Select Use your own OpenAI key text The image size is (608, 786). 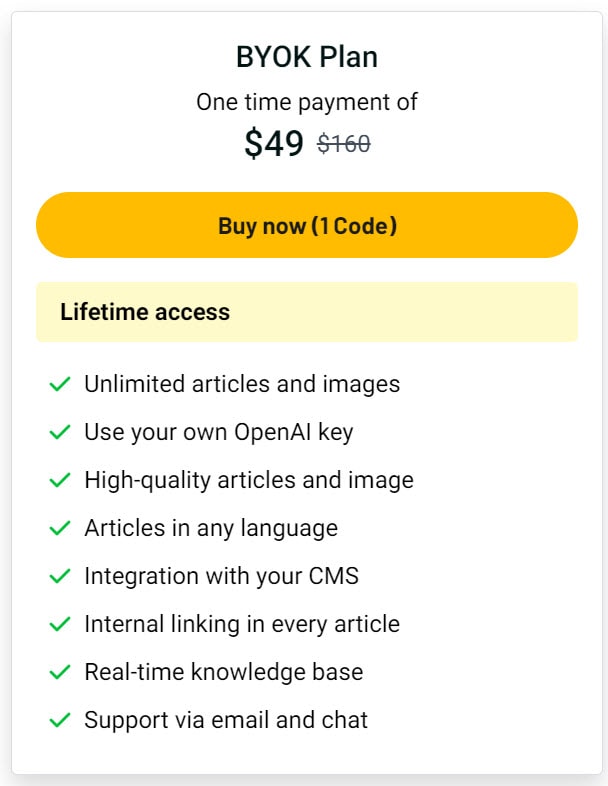click(219, 432)
